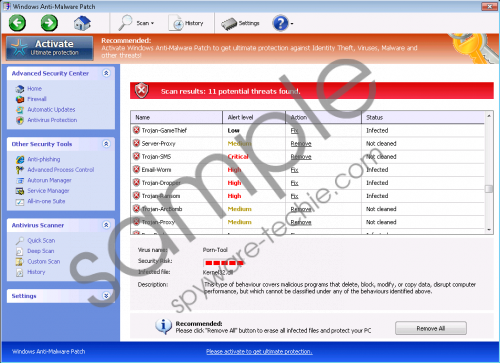Image resolution: width=500 pixels, height=363 pixels.
Task: Click red X icon beside Trojan-Ransom
Action: point(136,195)
